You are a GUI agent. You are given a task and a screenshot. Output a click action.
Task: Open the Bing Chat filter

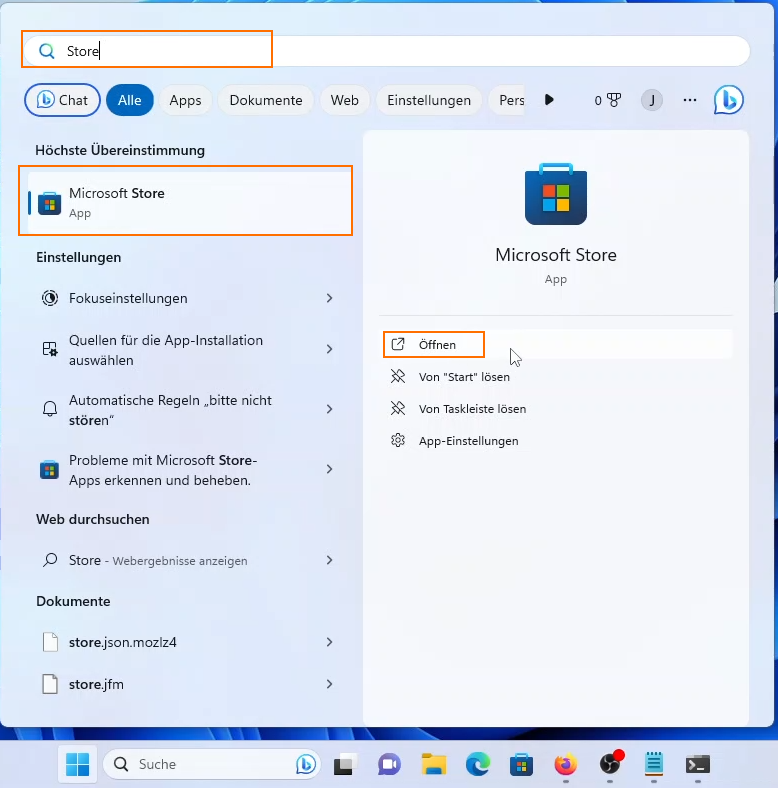coord(62,100)
